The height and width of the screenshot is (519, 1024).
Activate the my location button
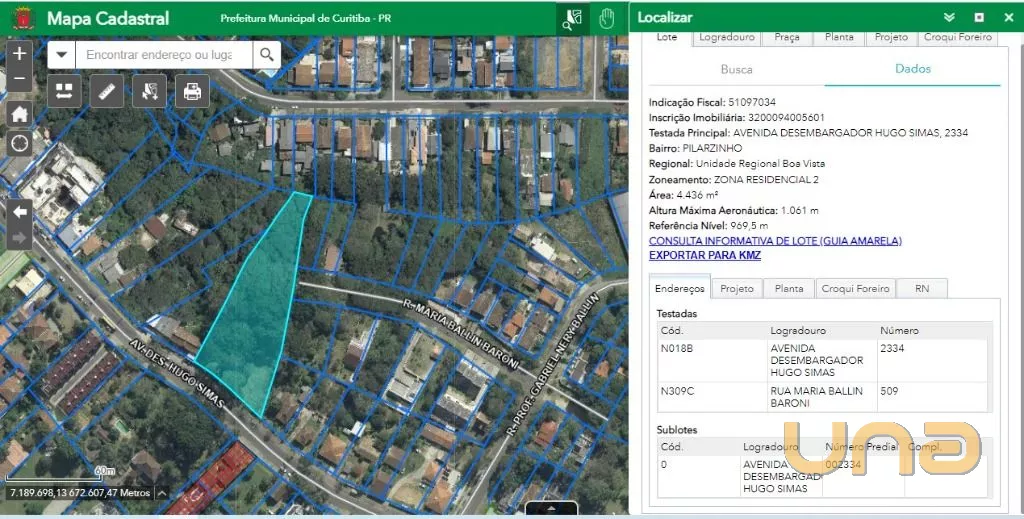[19, 143]
